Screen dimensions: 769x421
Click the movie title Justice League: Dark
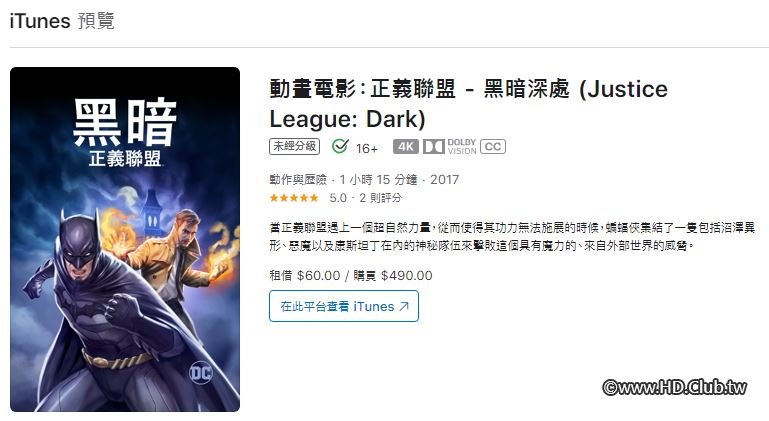468,104
